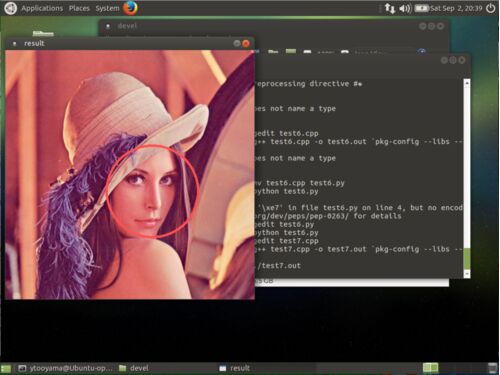
Task: Maximize the terminal window
Action: pos(453,60)
